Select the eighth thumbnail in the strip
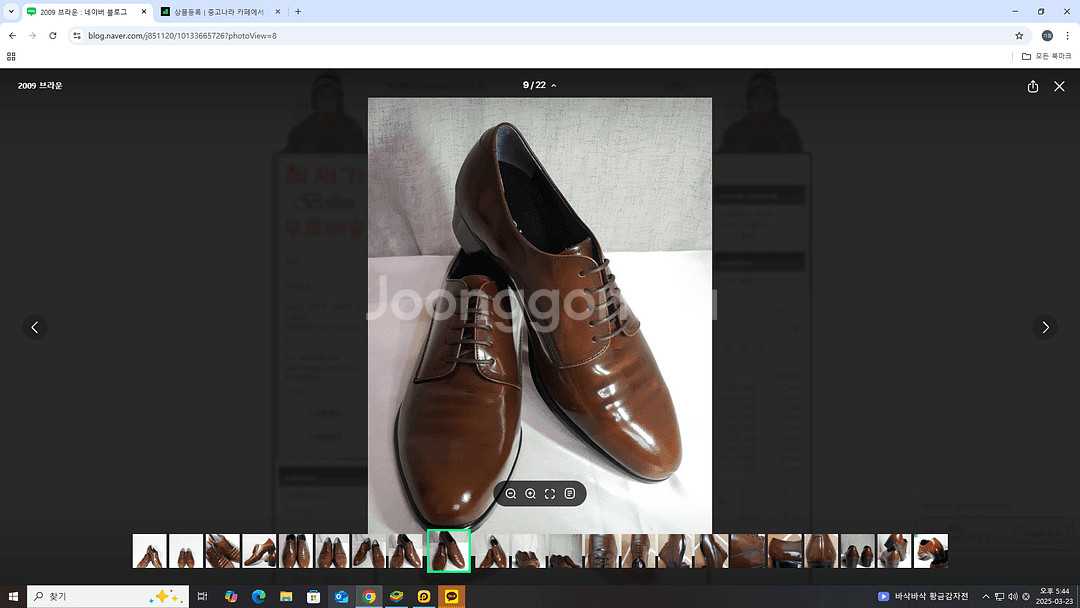 click(405, 551)
